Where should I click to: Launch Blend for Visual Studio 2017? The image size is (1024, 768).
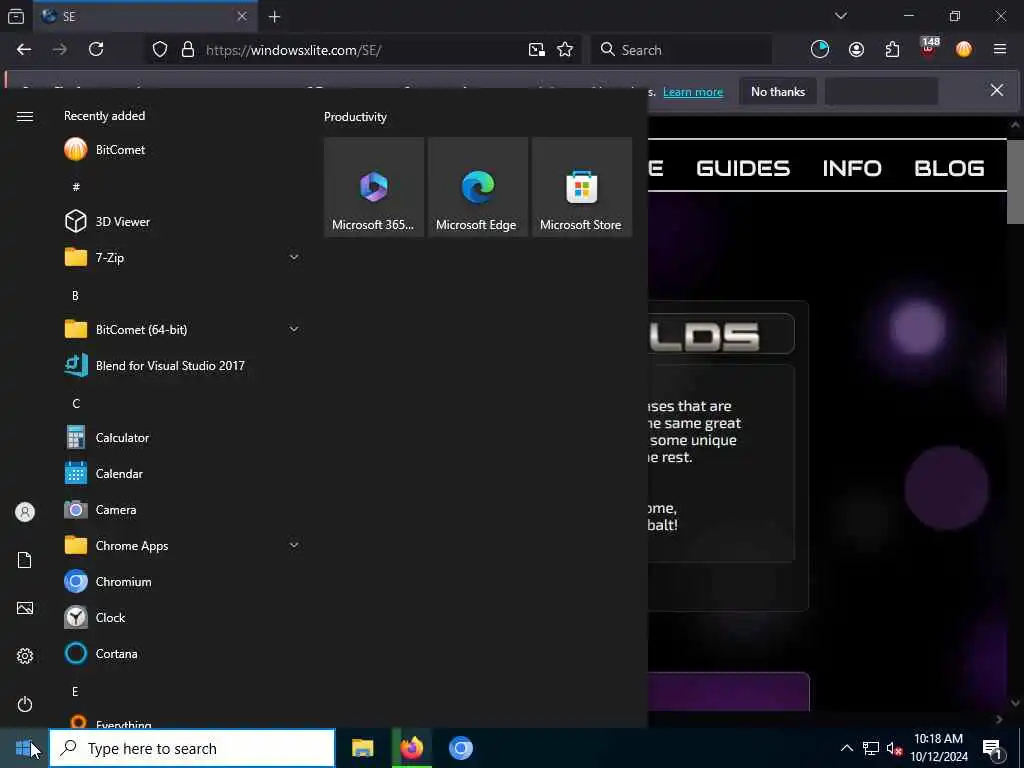click(x=182, y=366)
